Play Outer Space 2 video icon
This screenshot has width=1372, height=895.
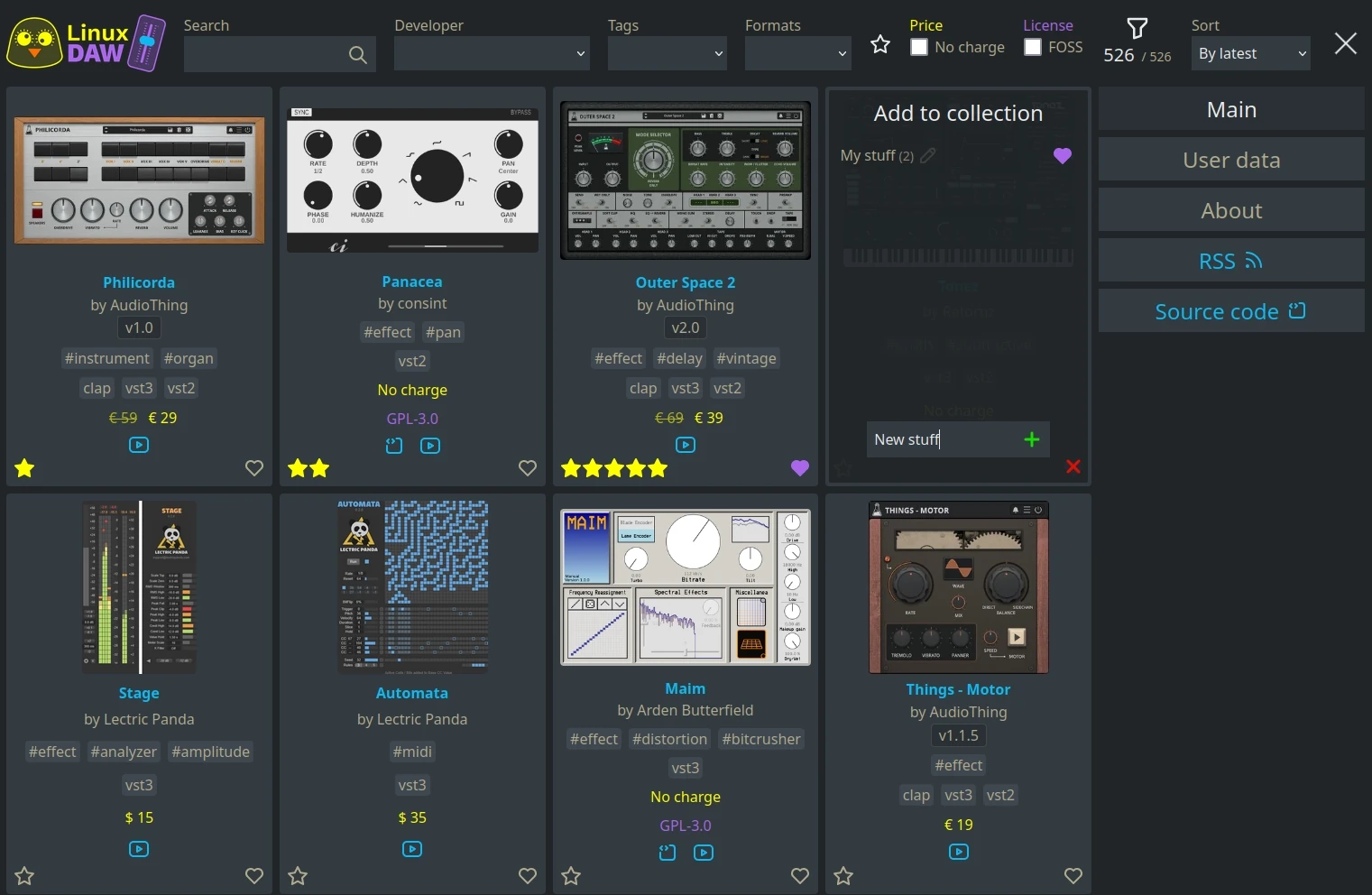(x=686, y=445)
